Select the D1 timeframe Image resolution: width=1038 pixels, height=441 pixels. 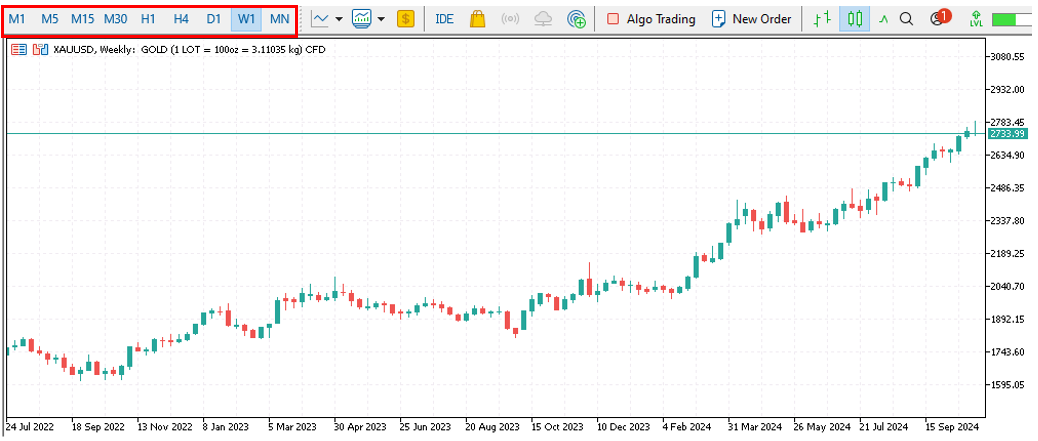click(x=214, y=19)
